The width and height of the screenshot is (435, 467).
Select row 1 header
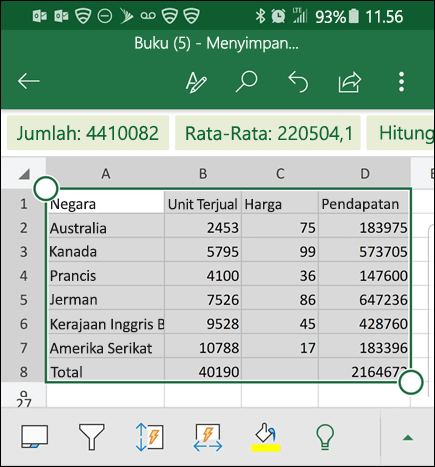click(x=23, y=203)
